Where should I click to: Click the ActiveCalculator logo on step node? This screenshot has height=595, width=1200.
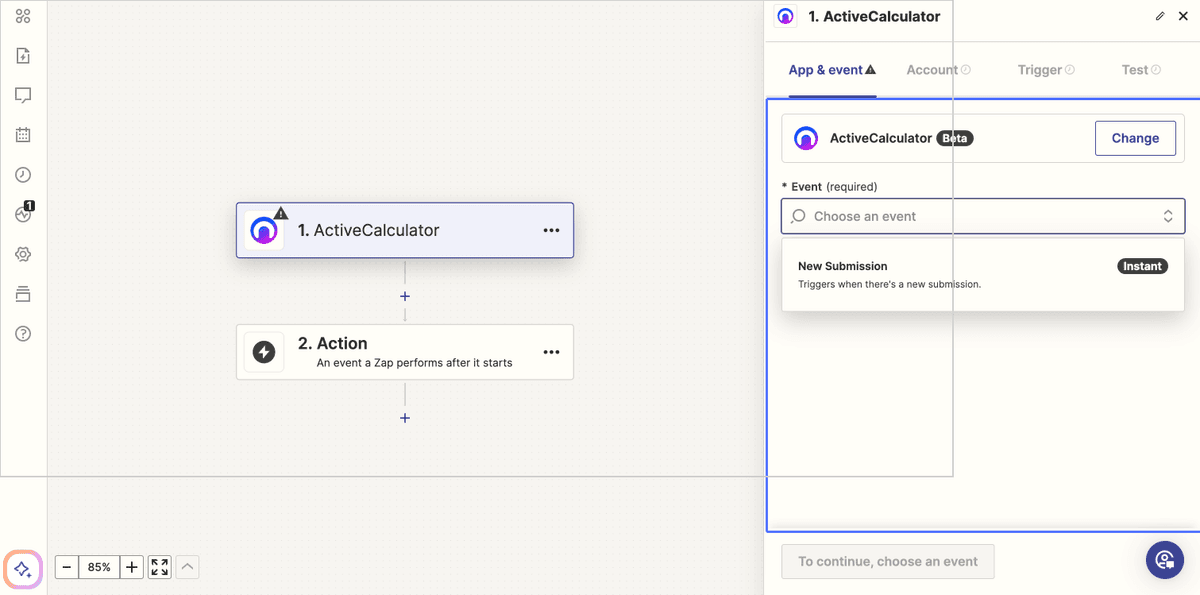point(264,231)
